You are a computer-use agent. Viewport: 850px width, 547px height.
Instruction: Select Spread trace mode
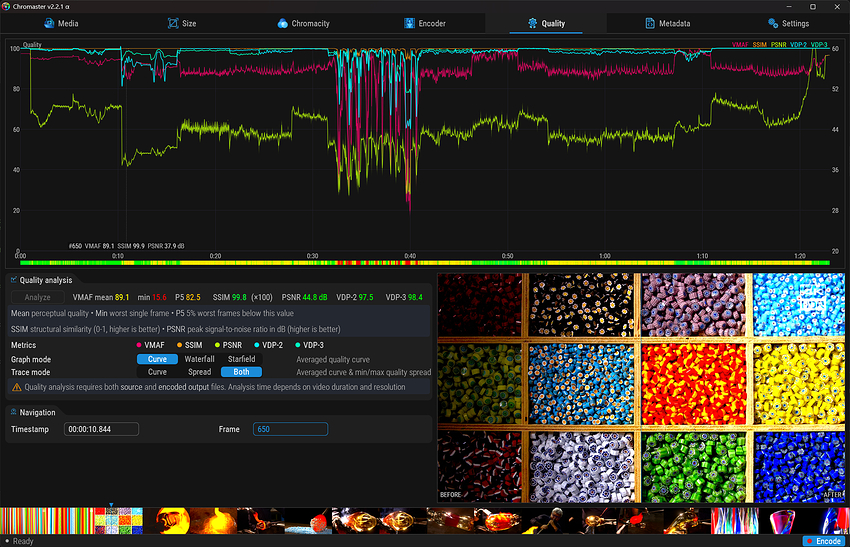tap(199, 372)
